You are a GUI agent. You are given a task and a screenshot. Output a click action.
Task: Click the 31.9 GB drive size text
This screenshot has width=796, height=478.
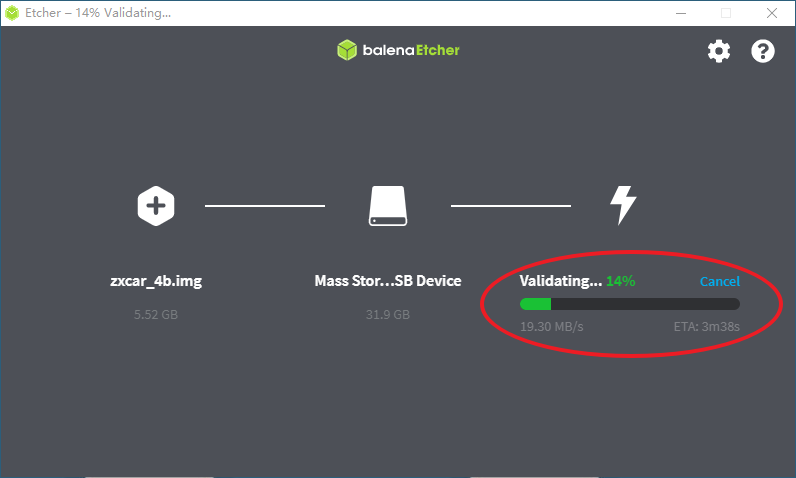tap(388, 315)
